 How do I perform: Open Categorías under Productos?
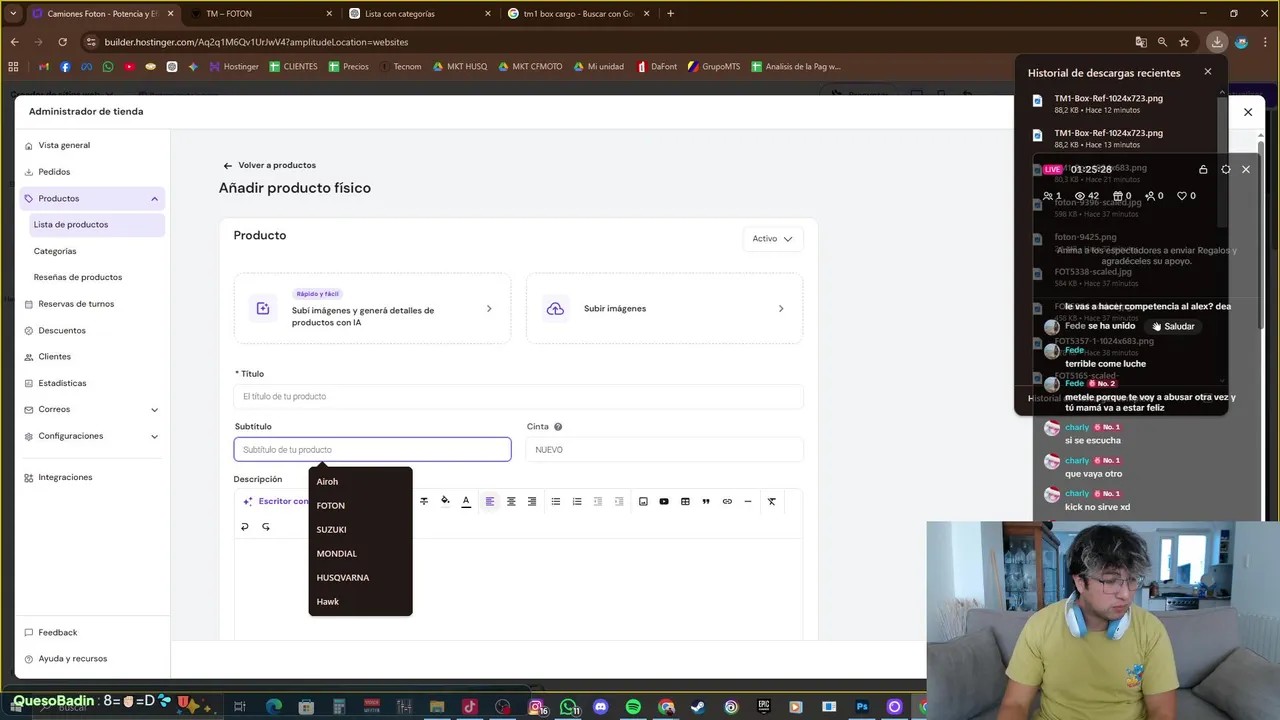coord(55,251)
